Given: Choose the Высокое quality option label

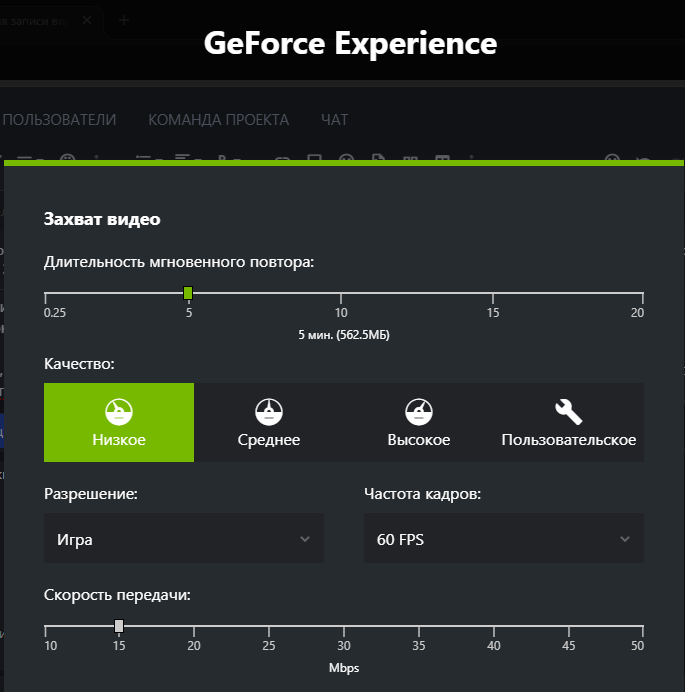Looking at the screenshot, I should 418,440.
